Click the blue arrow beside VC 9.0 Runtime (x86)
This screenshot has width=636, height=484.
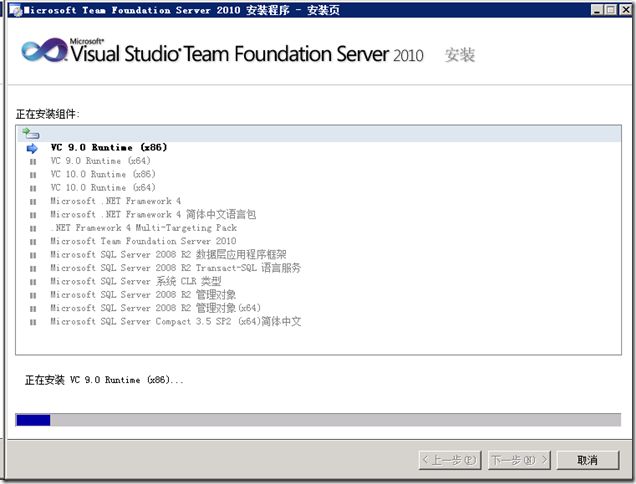pyautogui.click(x=32, y=148)
